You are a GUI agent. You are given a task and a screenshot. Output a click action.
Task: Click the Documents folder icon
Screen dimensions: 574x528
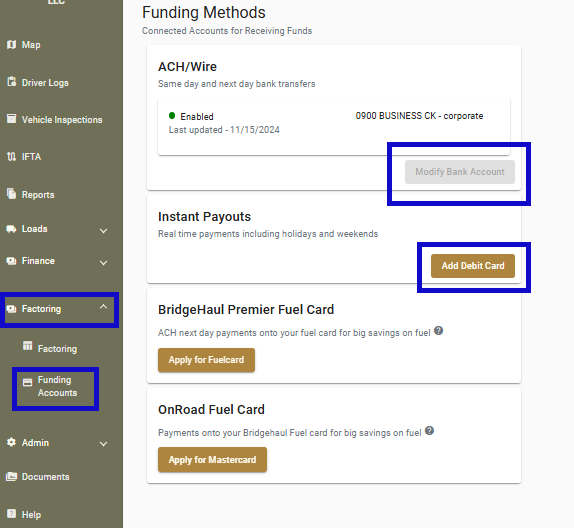[x=11, y=476]
